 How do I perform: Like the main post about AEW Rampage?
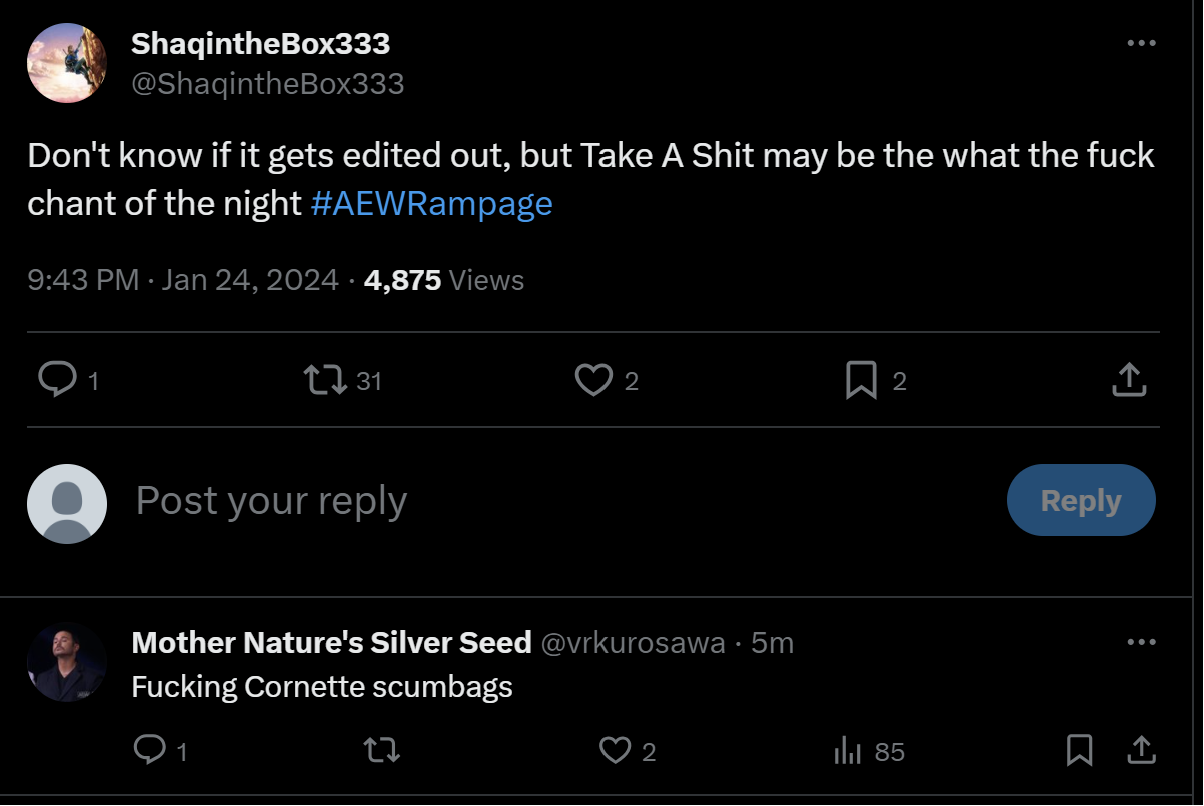[x=594, y=380]
